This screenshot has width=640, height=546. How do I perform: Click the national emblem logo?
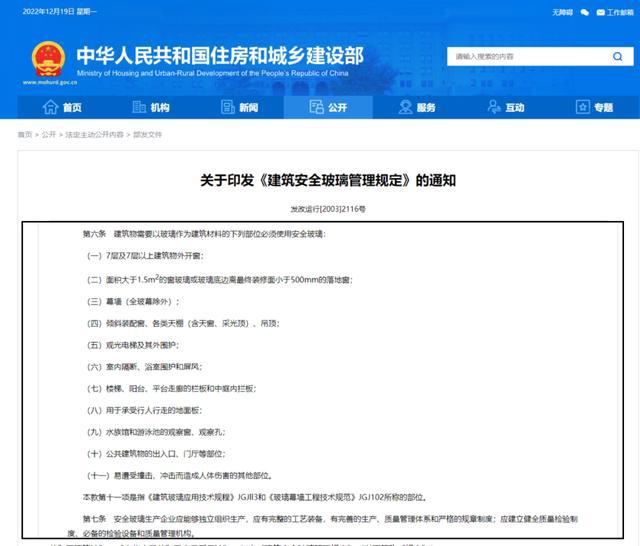(x=47, y=58)
